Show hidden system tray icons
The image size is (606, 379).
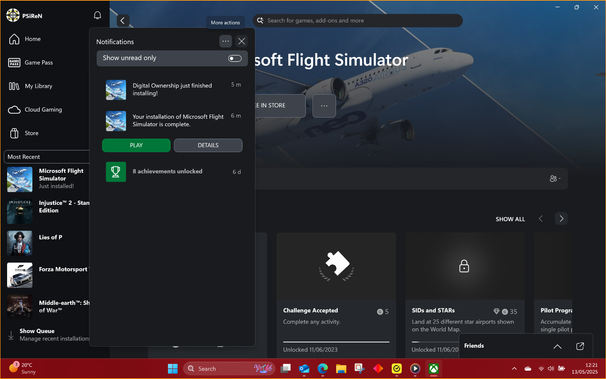pos(514,369)
